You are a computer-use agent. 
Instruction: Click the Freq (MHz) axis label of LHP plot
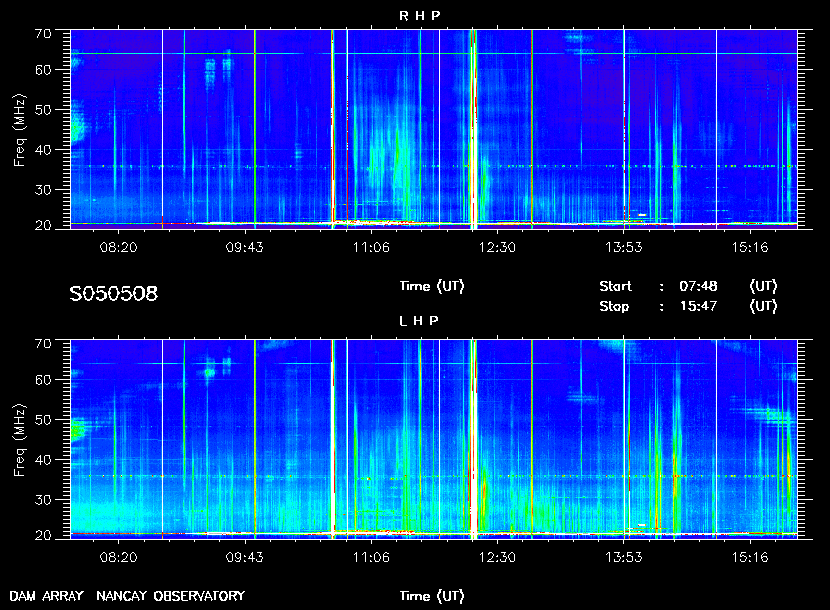click(20, 441)
